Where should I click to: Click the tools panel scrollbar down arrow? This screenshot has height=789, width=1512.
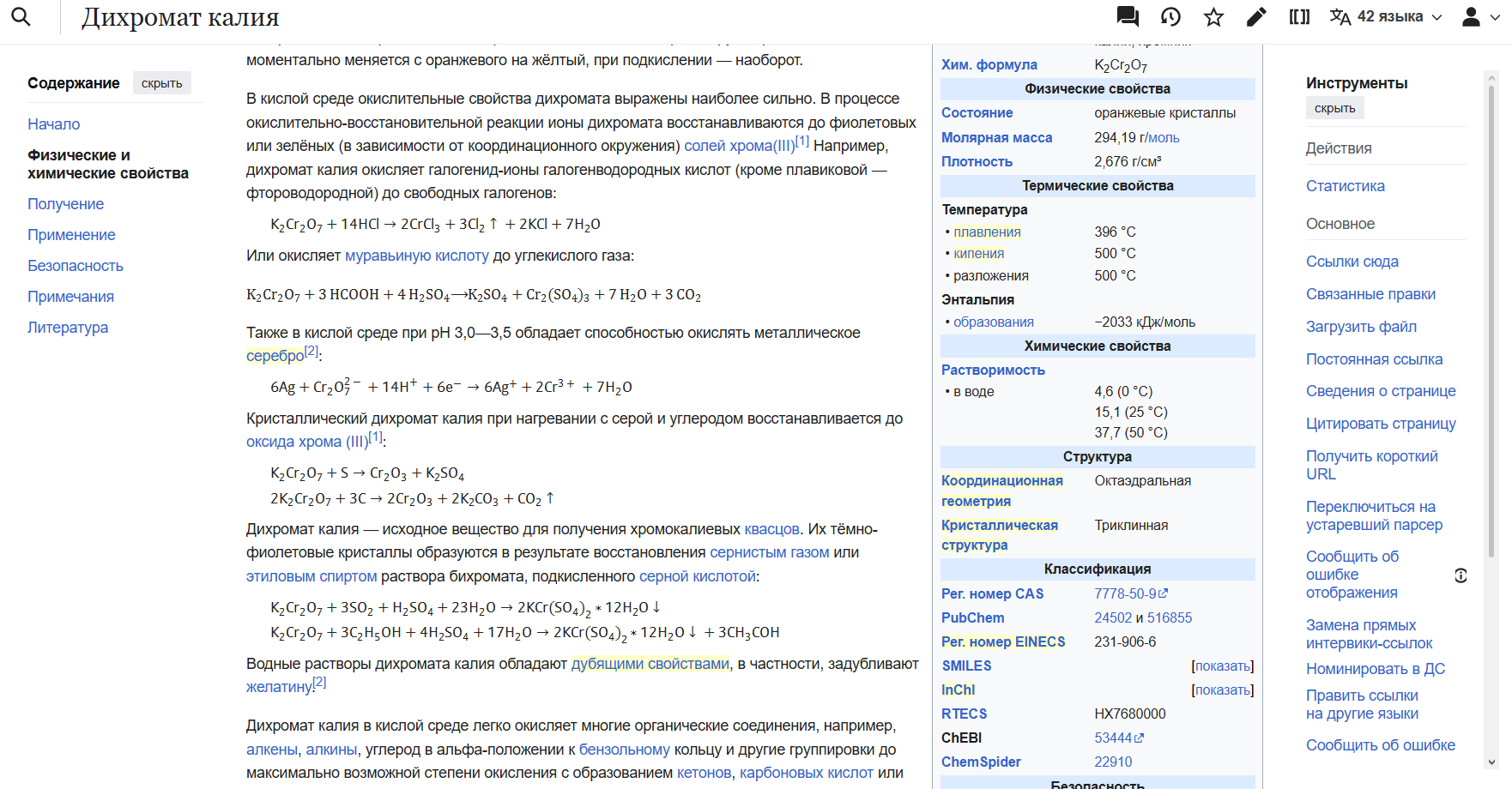(1491, 762)
